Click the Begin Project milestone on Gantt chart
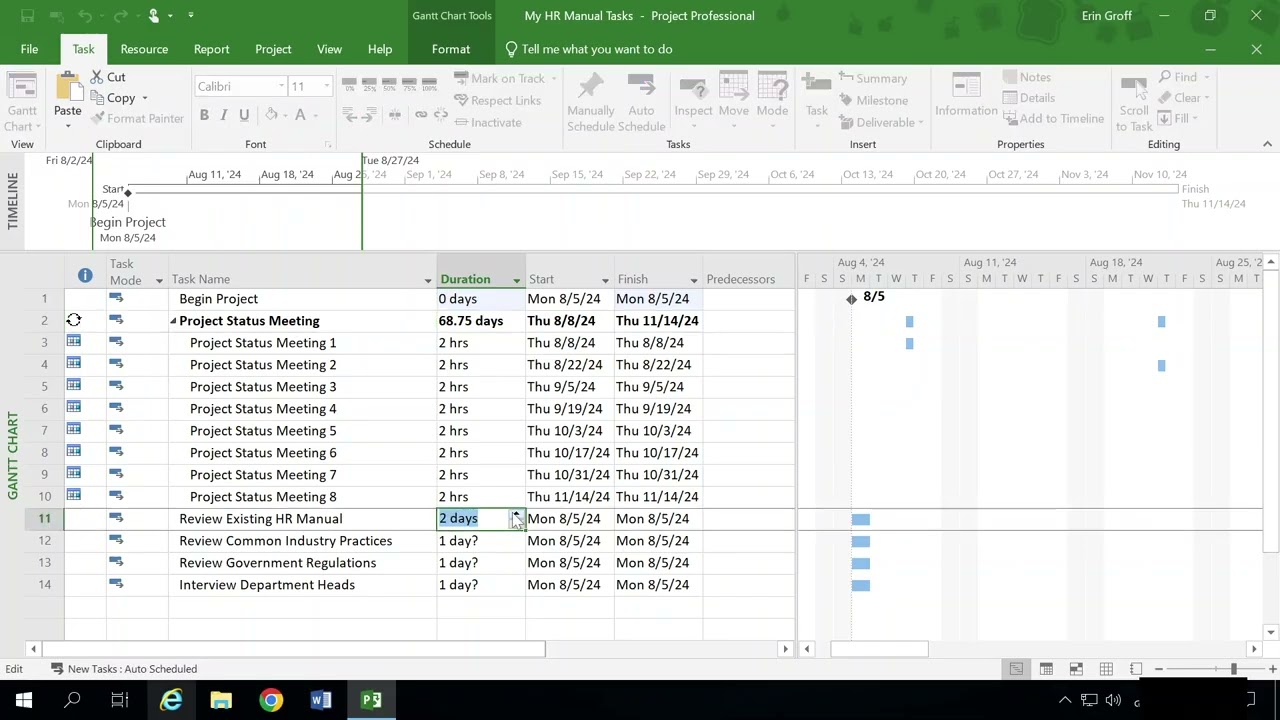This screenshot has width=1280, height=720. [851, 298]
